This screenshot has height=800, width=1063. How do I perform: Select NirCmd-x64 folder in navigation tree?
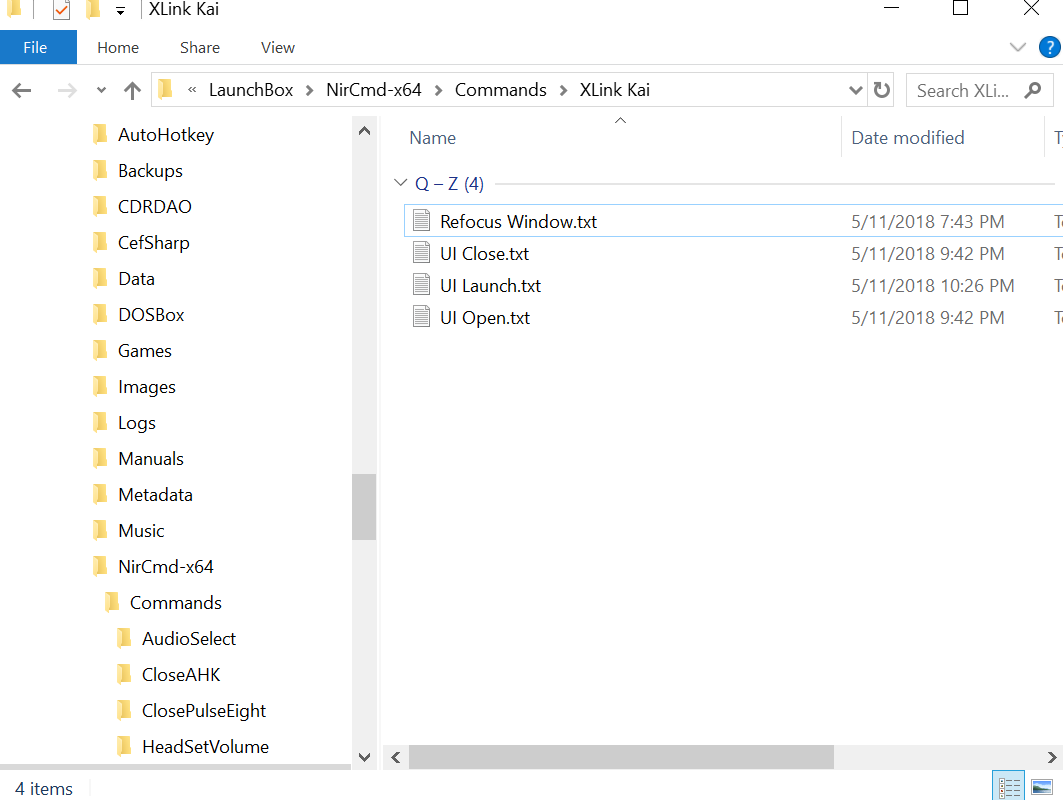(x=165, y=565)
